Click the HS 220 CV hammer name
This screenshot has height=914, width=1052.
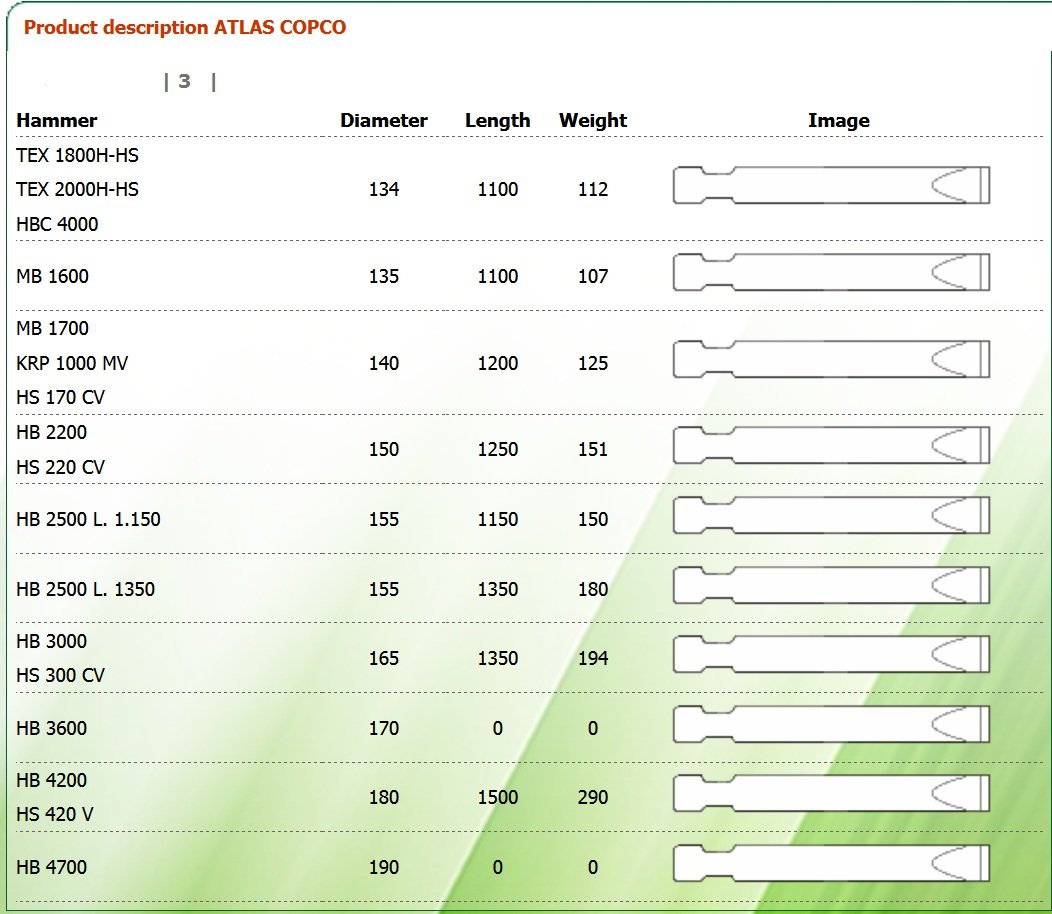(x=60, y=467)
